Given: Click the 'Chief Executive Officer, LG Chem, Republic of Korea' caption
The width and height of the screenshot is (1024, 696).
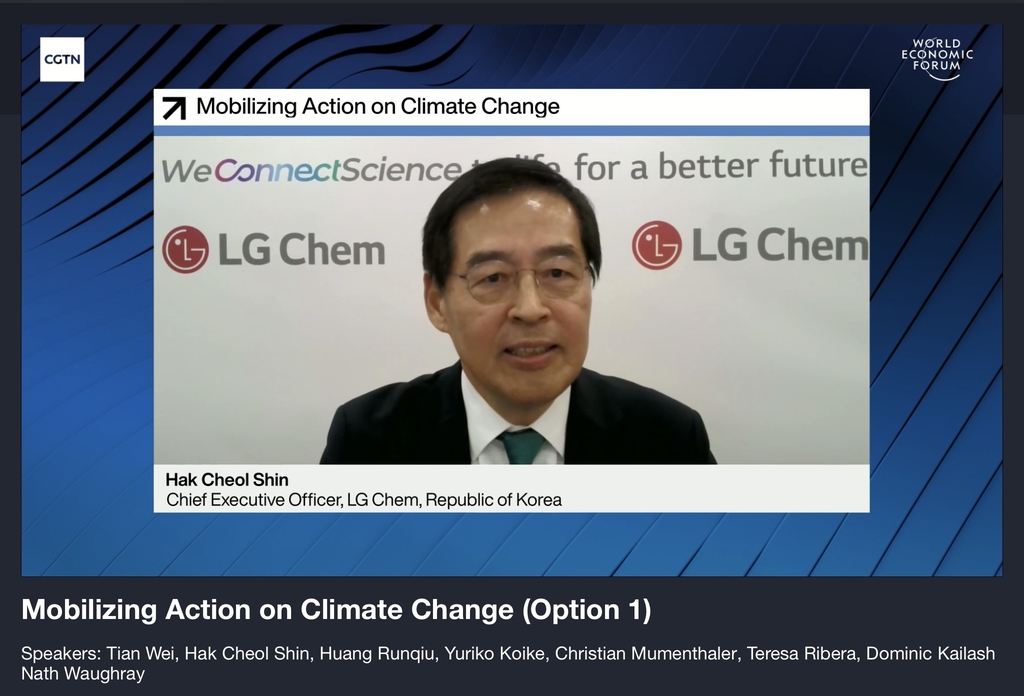Looking at the screenshot, I should click(x=364, y=500).
